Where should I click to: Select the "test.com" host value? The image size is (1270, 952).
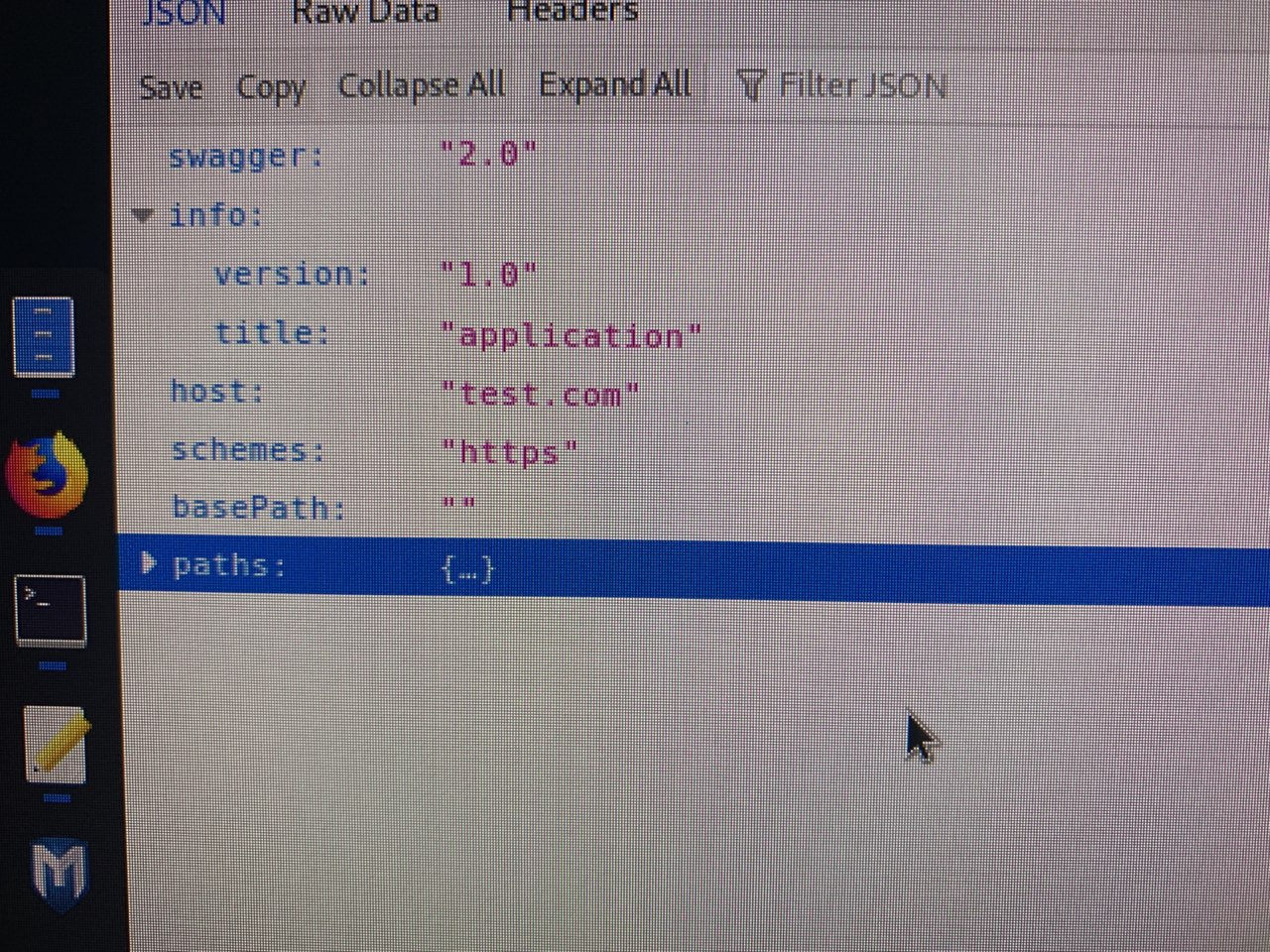[540, 396]
